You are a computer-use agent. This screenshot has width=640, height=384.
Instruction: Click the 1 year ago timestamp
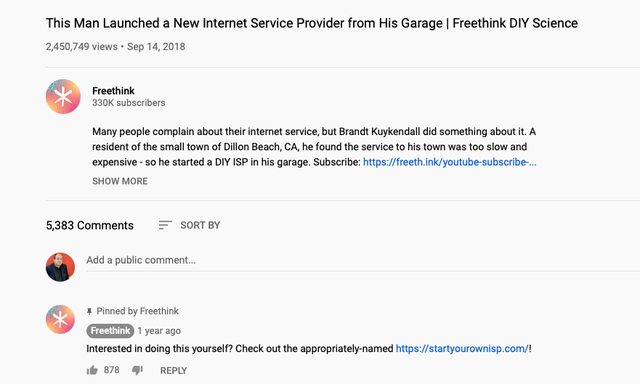(159, 331)
